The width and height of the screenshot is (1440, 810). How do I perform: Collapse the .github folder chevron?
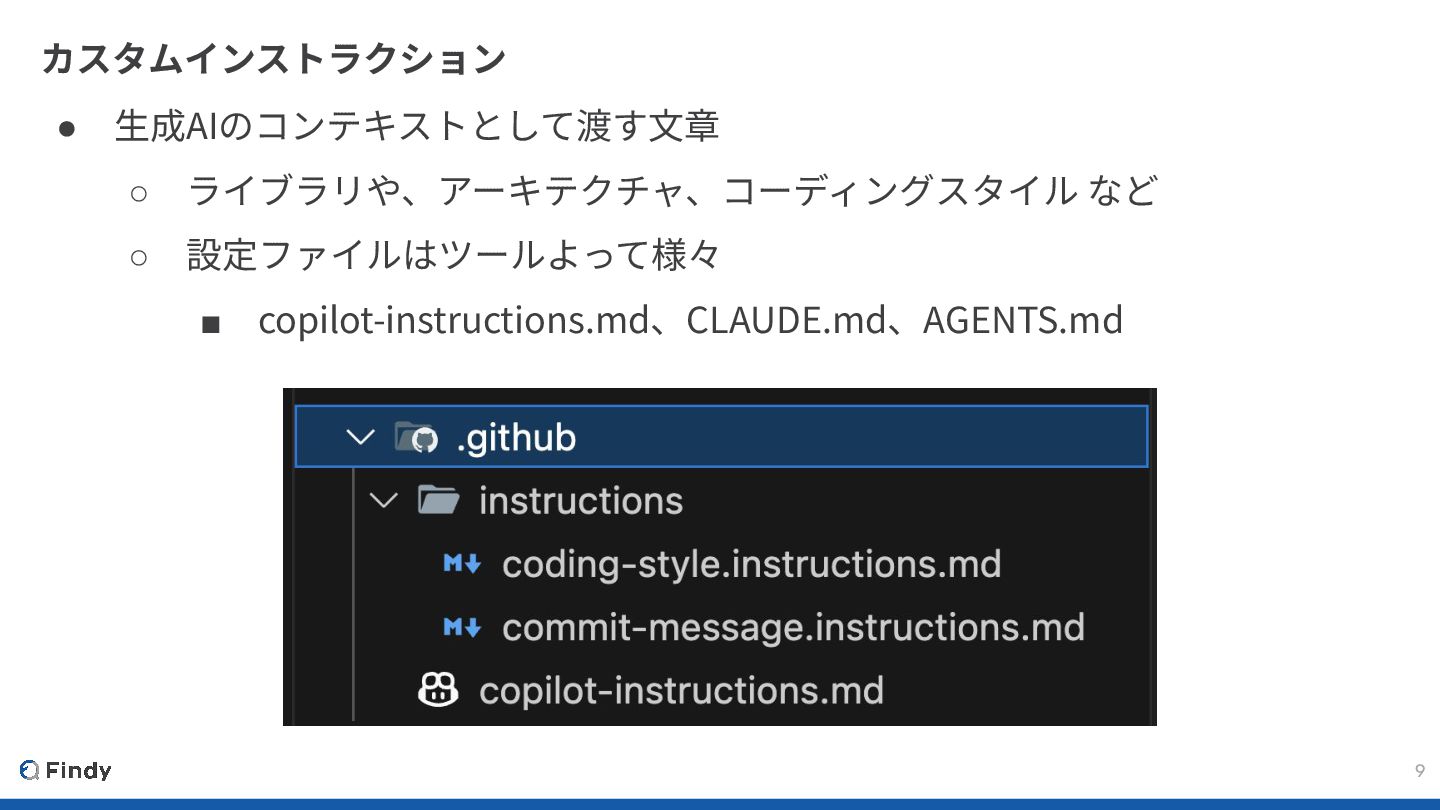(360, 437)
